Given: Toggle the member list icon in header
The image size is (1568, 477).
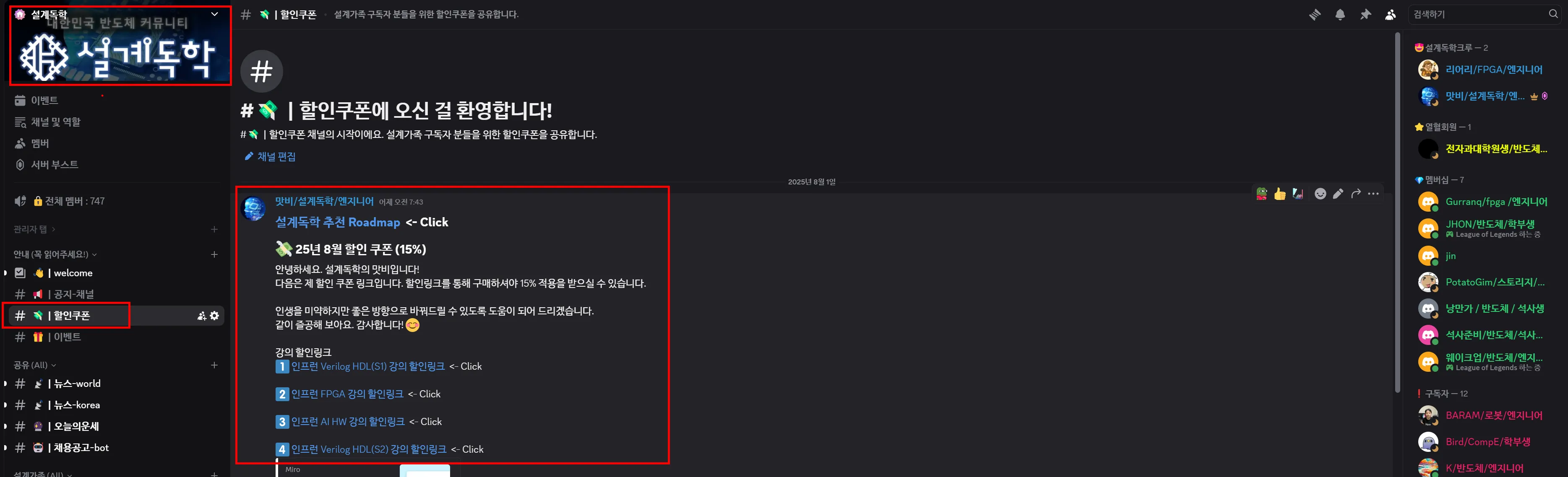Looking at the screenshot, I should click(1390, 15).
